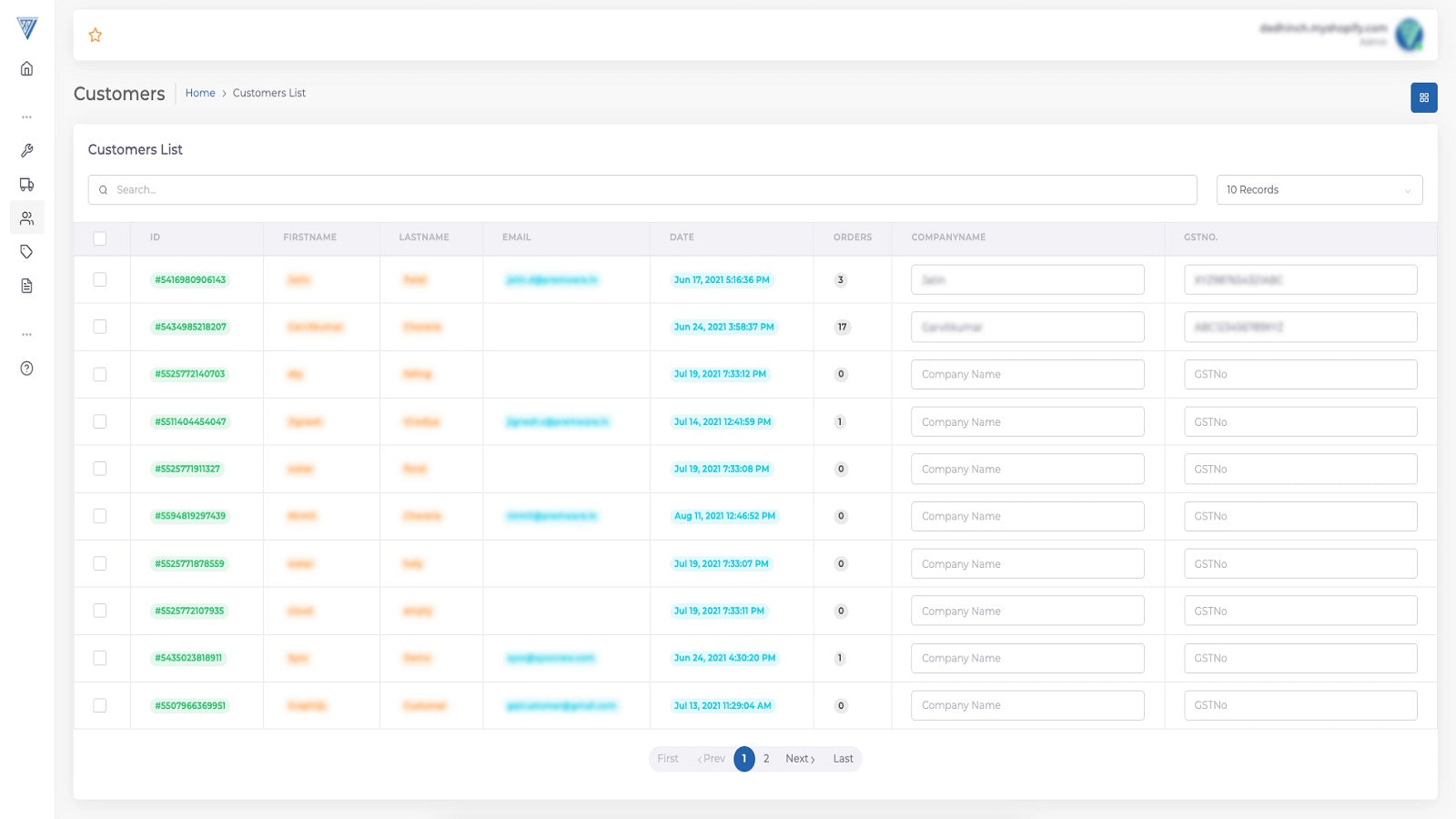The height and width of the screenshot is (819, 1456).
Task: Click the orange star favorite icon
Action: (x=96, y=35)
